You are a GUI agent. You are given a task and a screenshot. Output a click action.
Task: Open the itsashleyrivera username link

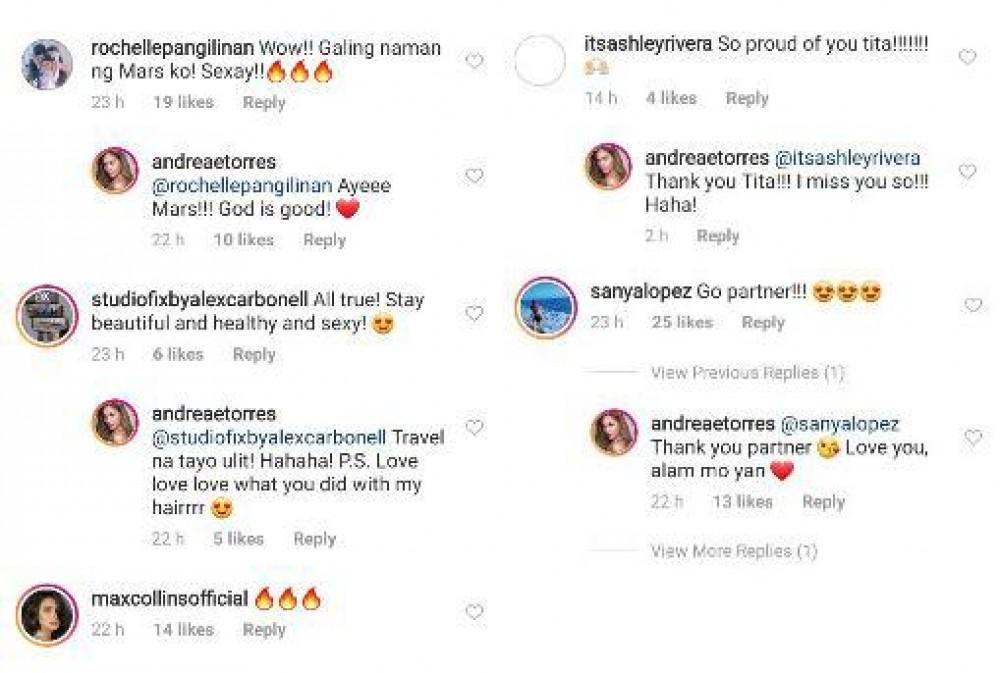648,45
